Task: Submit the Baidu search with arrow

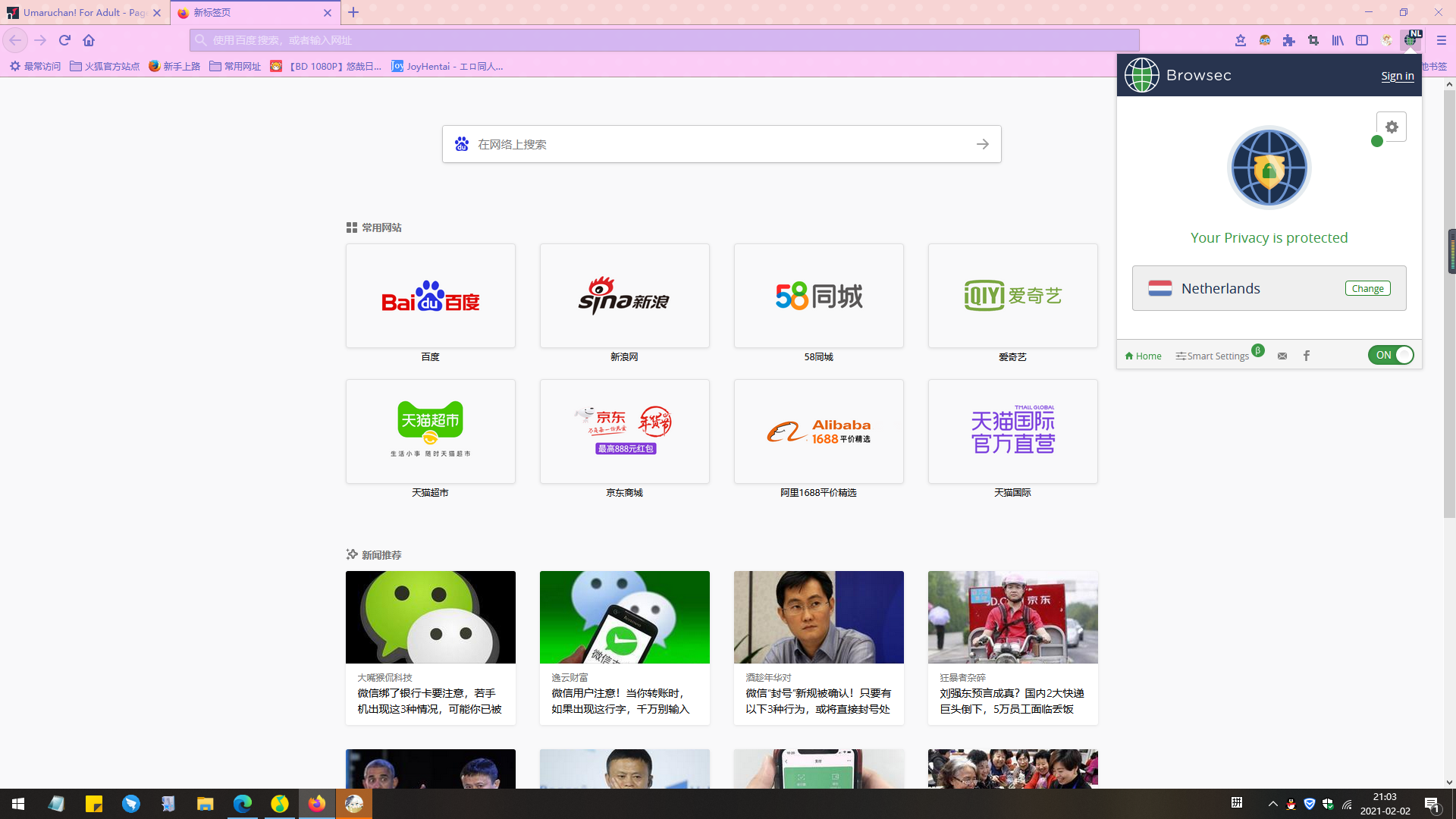Action: tap(983, 144)
